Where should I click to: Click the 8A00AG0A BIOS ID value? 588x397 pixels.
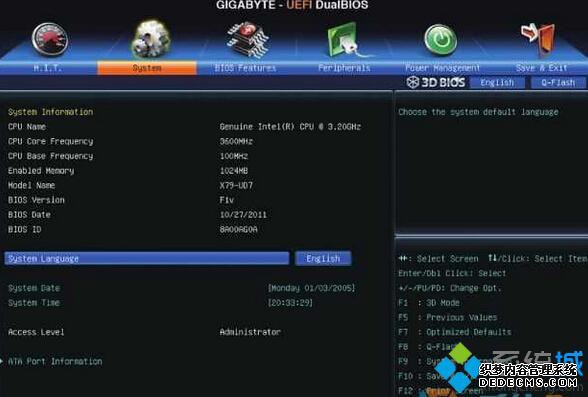238,229
